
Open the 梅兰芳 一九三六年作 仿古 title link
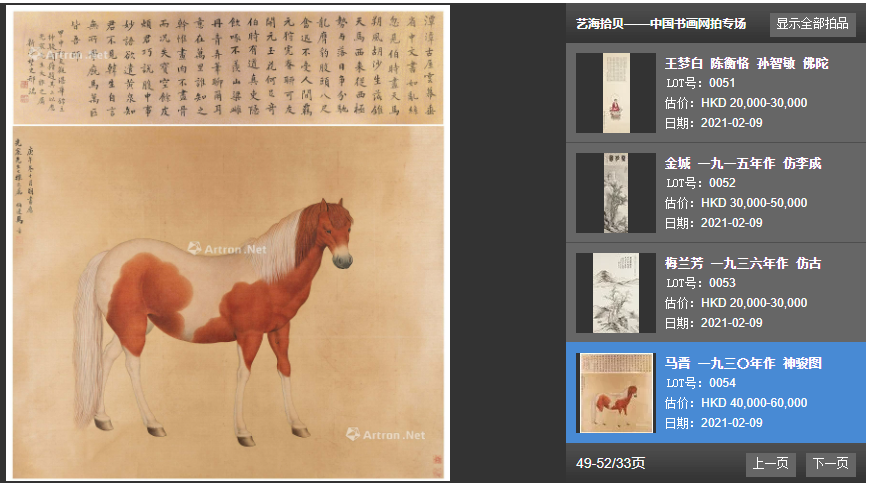pyautogui.click(x=743, y=263)
